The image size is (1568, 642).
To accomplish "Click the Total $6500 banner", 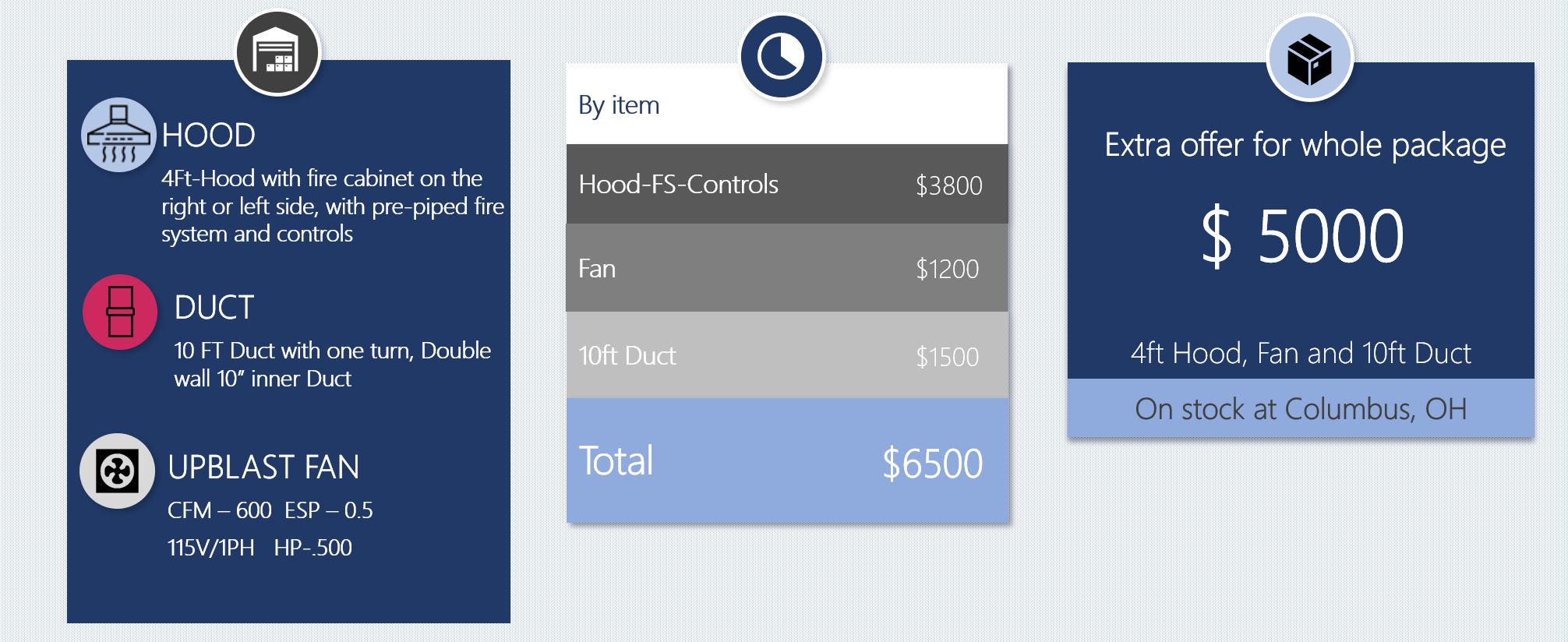I will click(x=787, y=460).
